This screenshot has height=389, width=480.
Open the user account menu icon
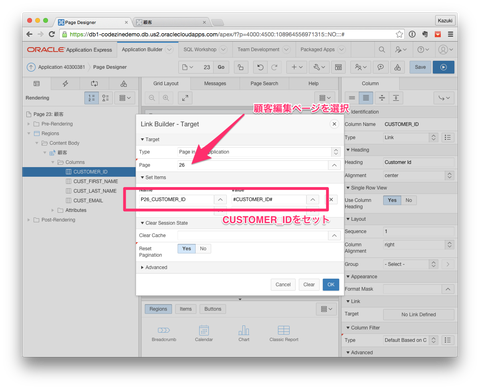[x=445, y=50]
